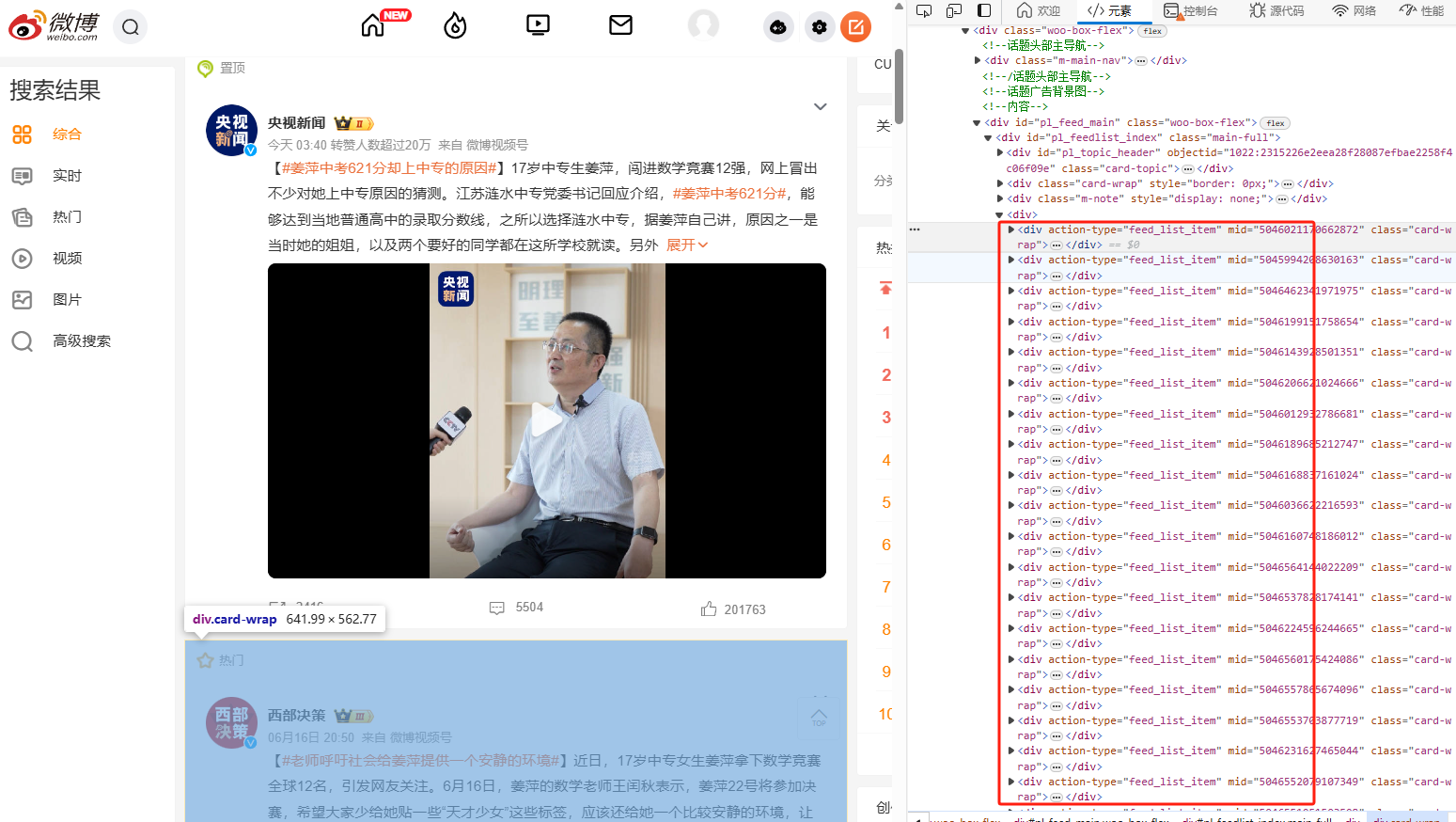Collapse the woo-box-flex div node
The width and height of the screenshot is (1456, 822).
pos(965,30)
